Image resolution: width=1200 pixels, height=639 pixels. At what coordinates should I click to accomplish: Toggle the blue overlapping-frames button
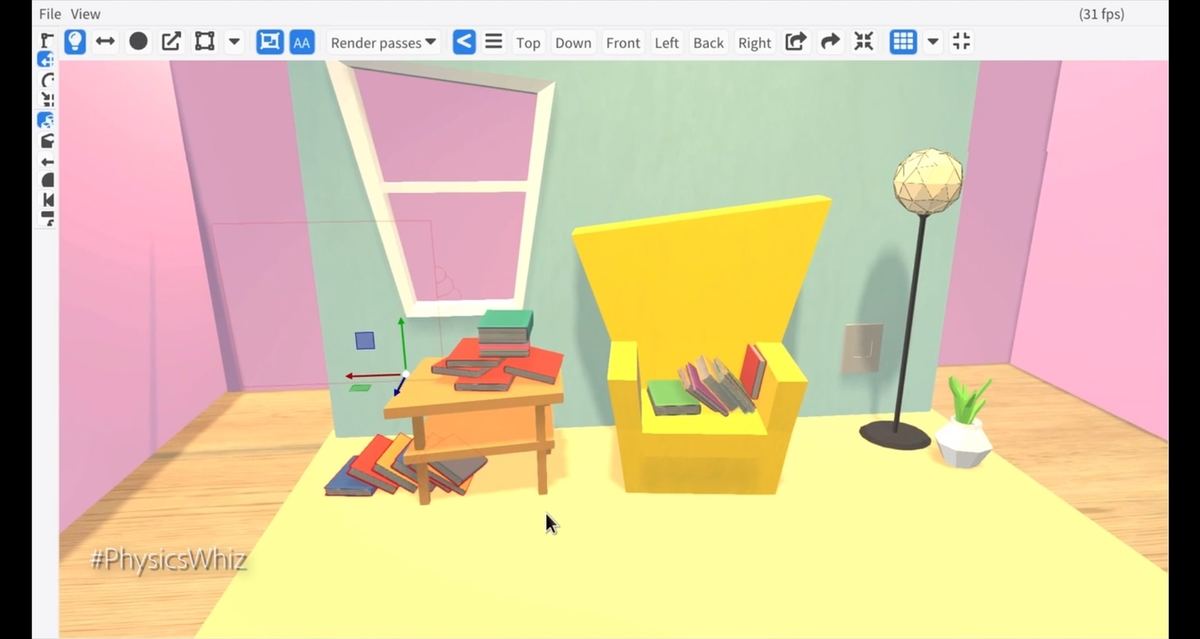coord(269,42)
